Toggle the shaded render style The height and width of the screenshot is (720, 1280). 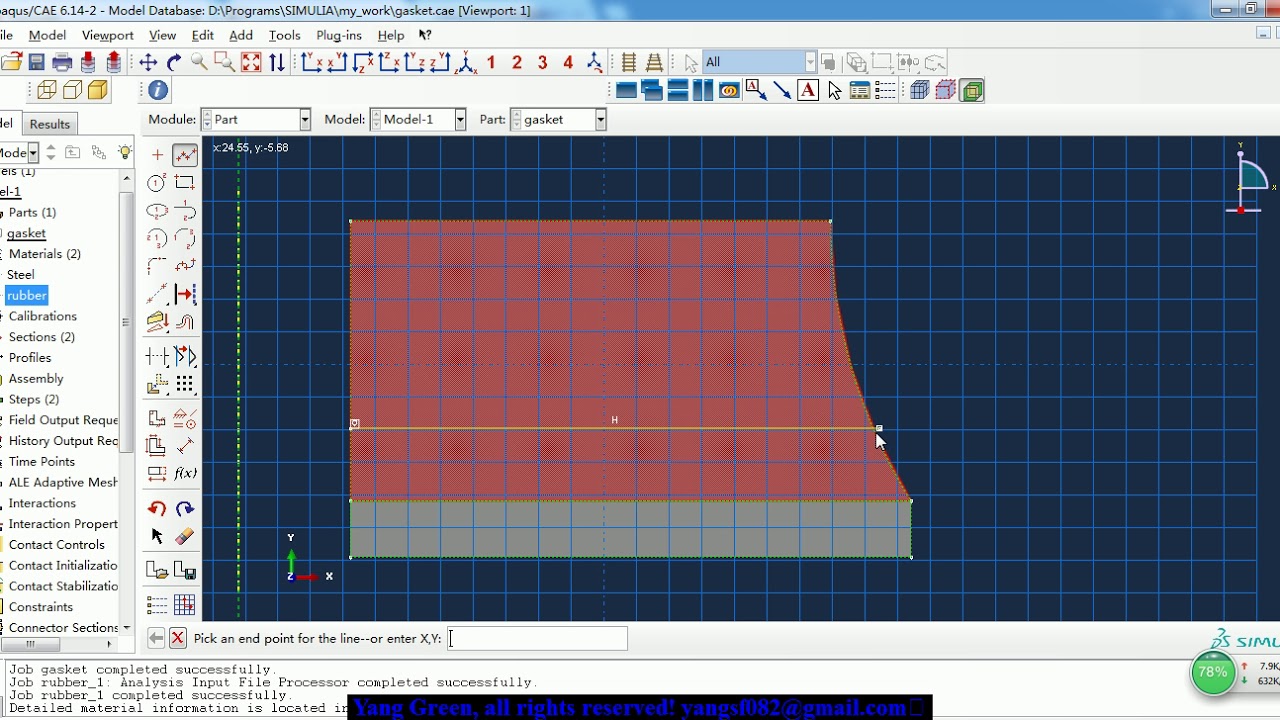tap(97, 91)
